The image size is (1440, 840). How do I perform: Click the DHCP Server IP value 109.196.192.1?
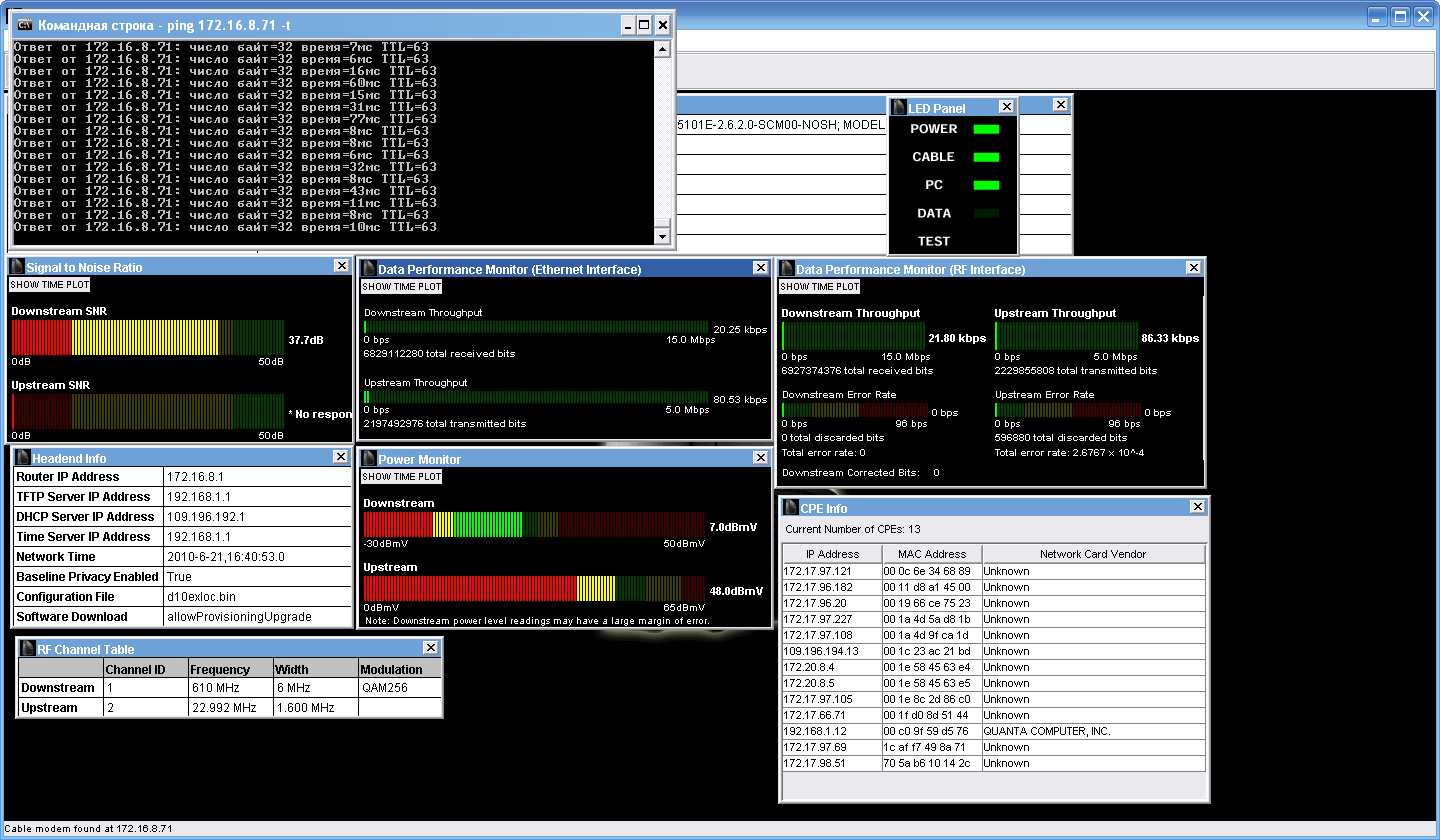click(257, 517)
